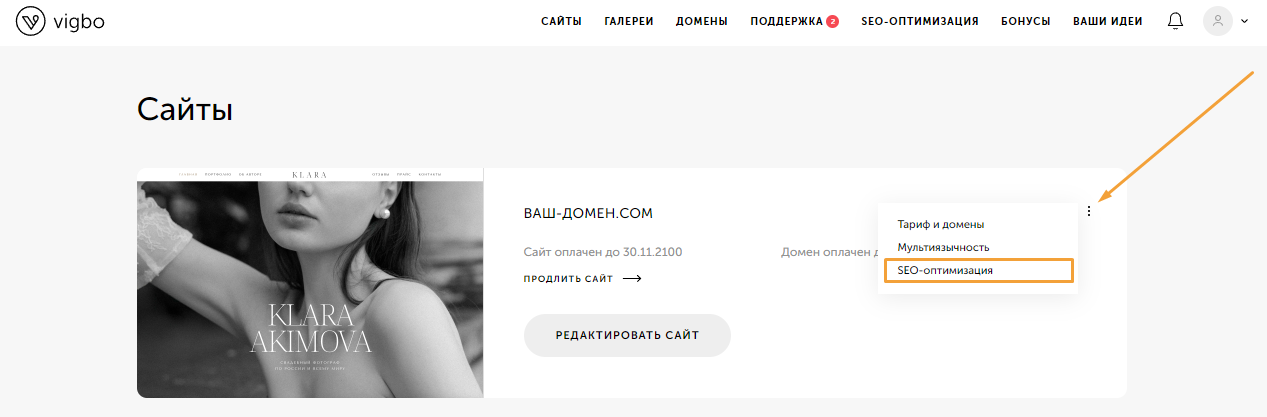Click arrow next to Продлить сайт

click(631, 279)
